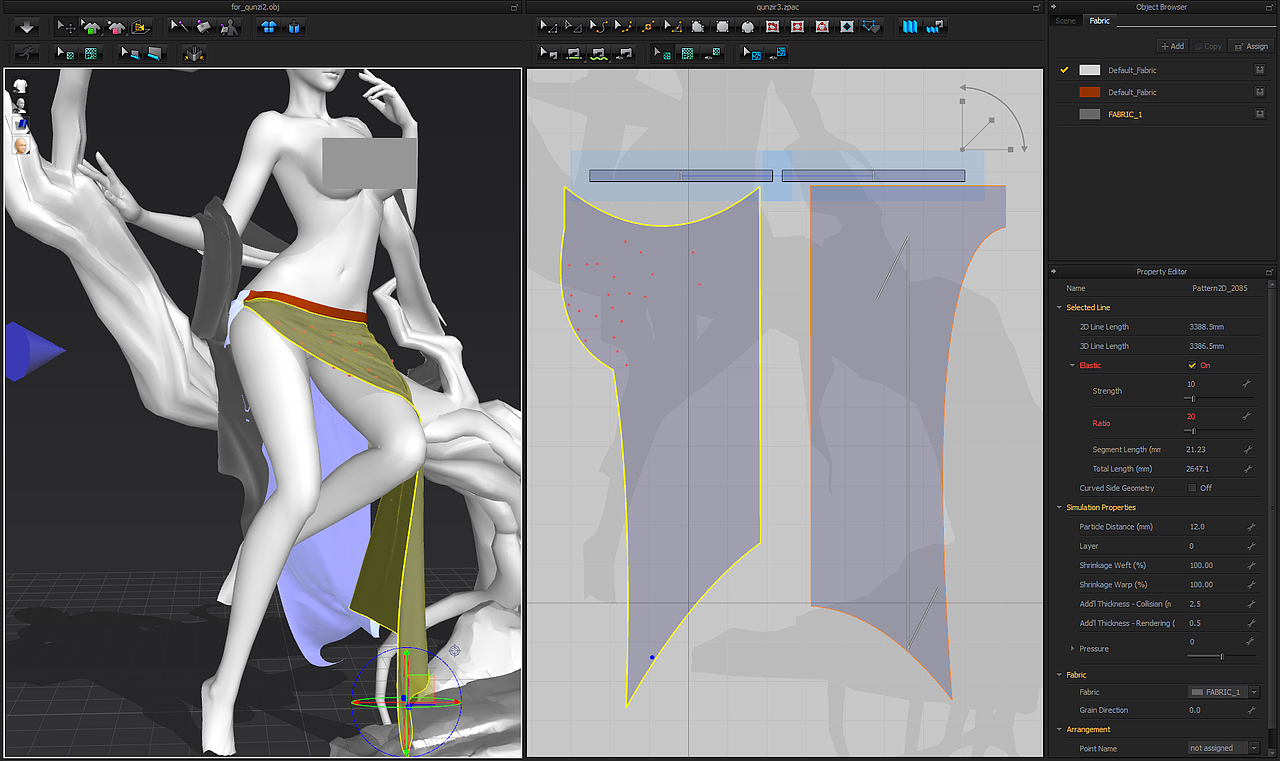Viewport: 1280px width, 761px height.
Task: Collapse the Arrangement section
Action: [x=1060, y=729]
